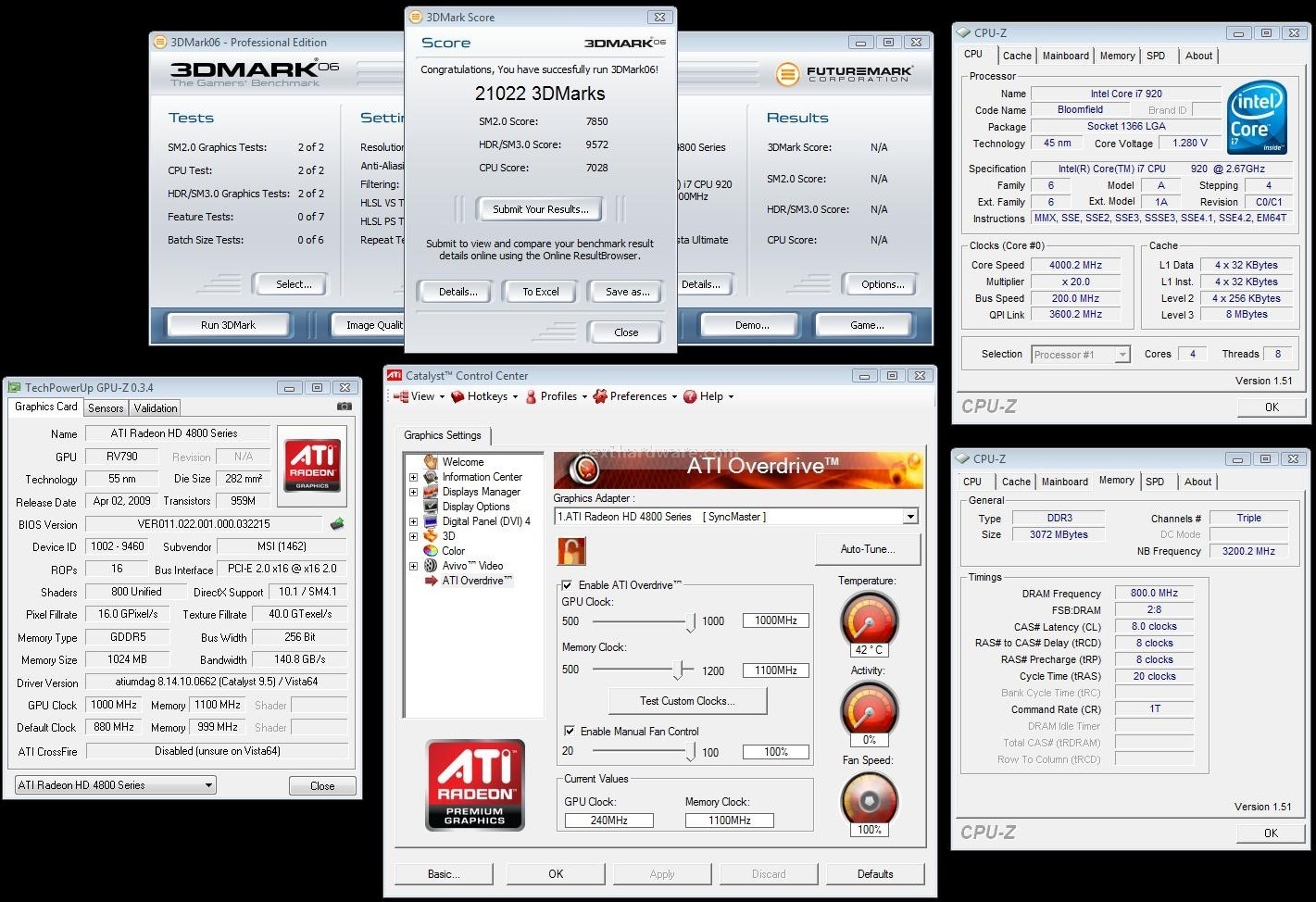
Task: Click the To Excel button
Action: click(541, 292)
